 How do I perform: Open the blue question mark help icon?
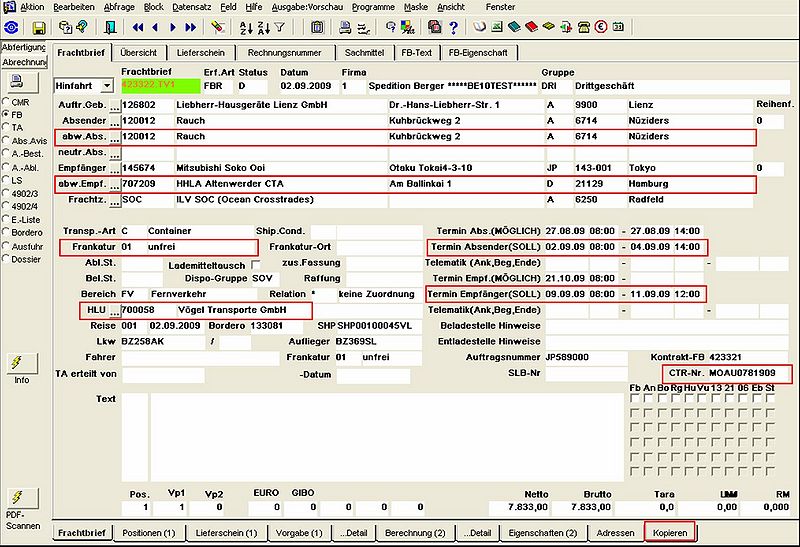(454, 28)
